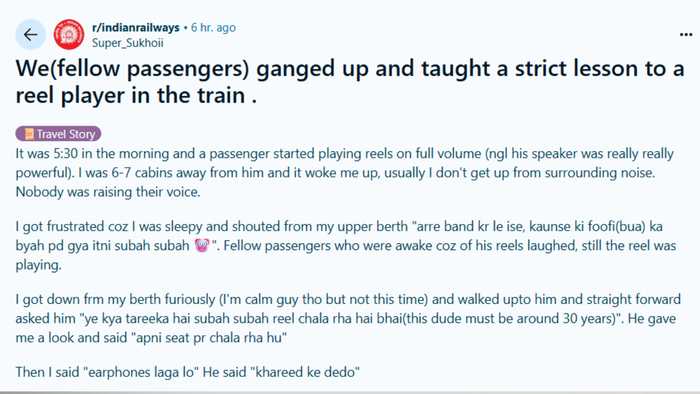The height and width of the screenshot is (394, 700).
Task: Click the clown emoji in the post
Action: point(202,245)
